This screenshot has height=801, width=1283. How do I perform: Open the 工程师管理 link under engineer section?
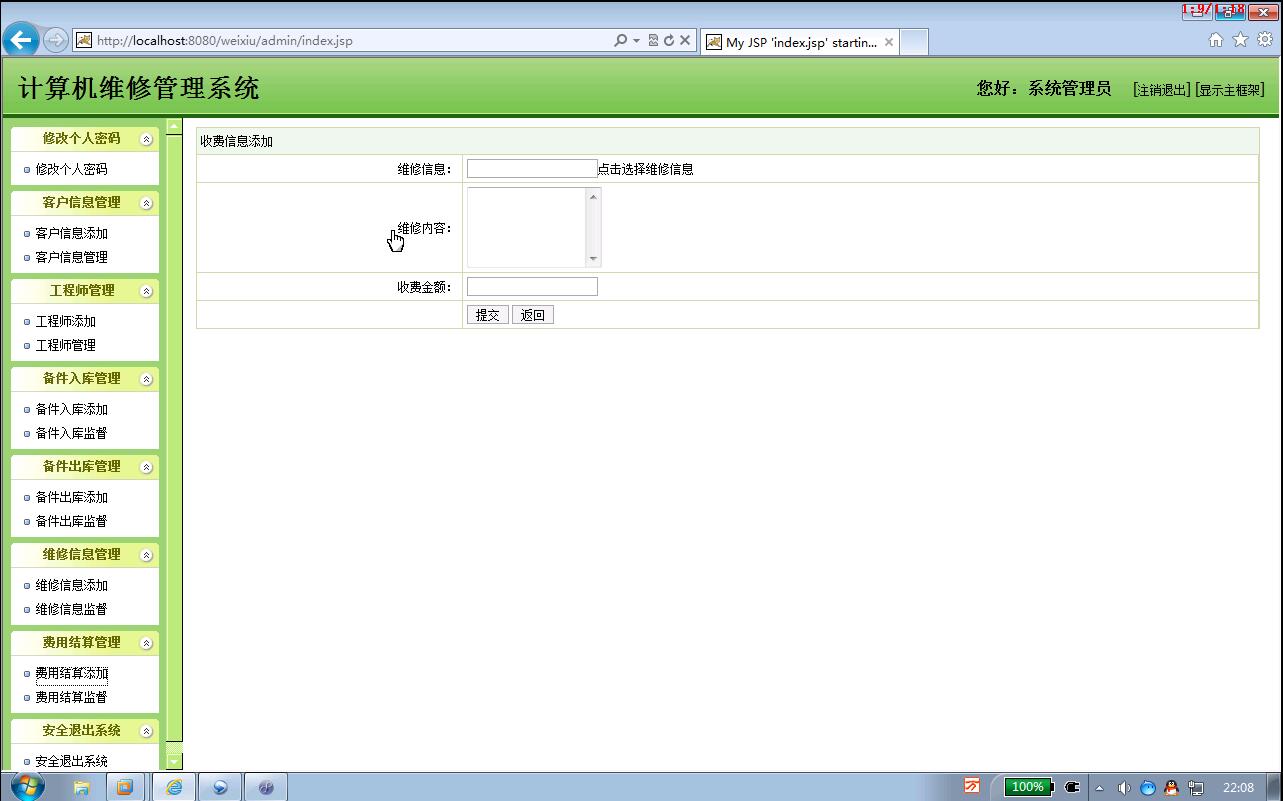coord(65,345)
